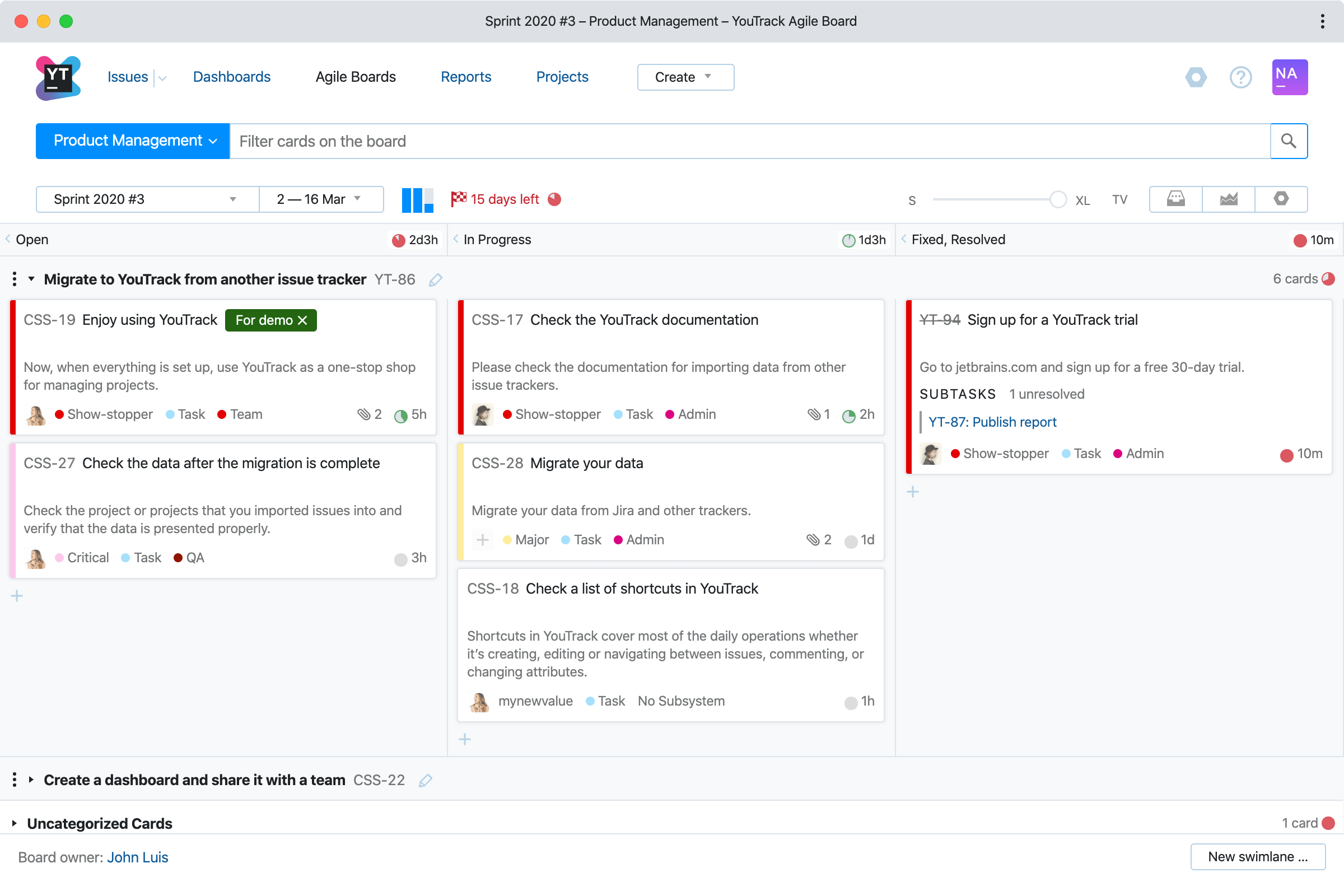Open the Help question mark icon
This screenshot has height=896, width=1344.
pyautogui.click(x=1240, y=77)
